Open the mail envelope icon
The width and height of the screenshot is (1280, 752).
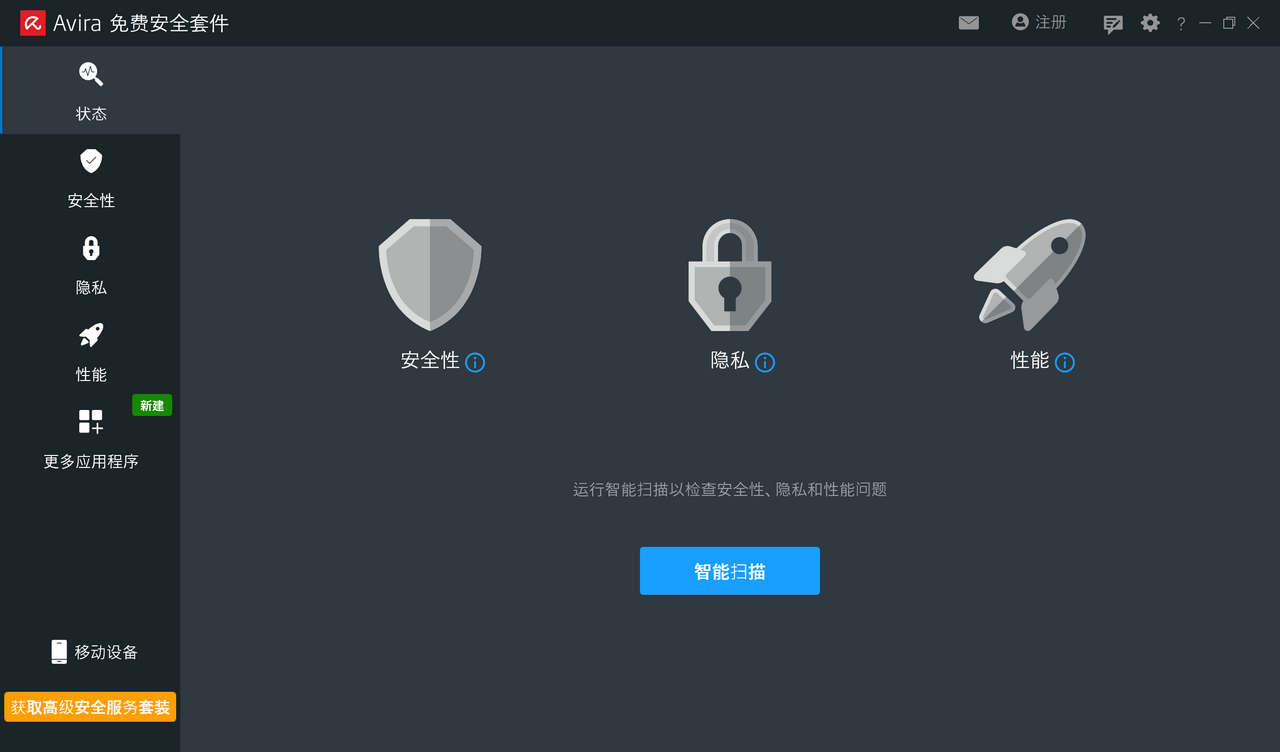click(x=968, y=23)
